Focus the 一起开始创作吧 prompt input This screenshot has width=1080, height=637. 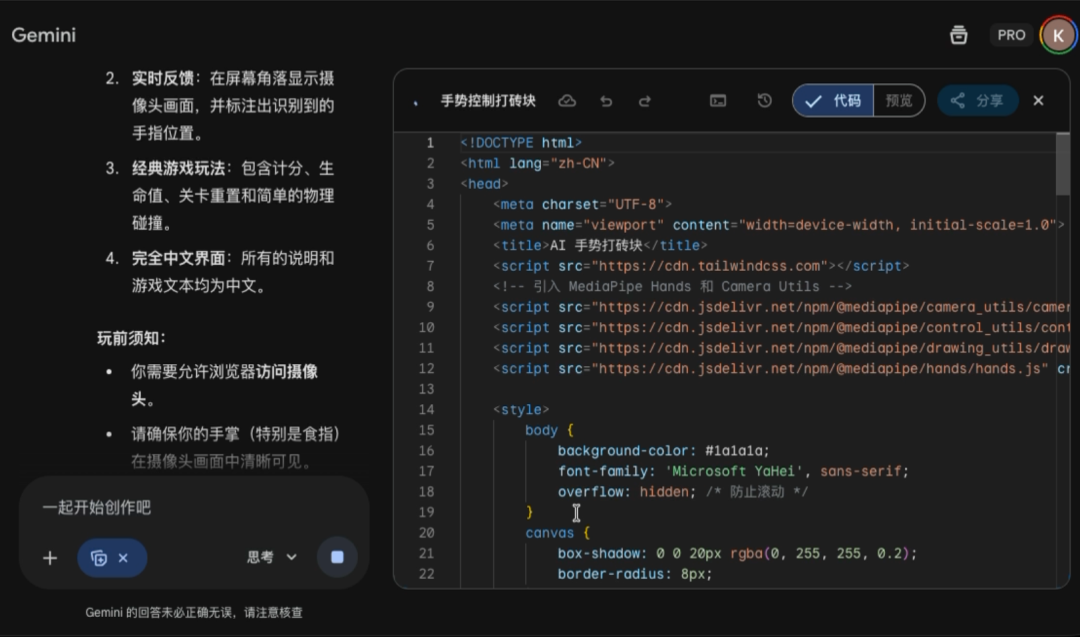point(190,507)
